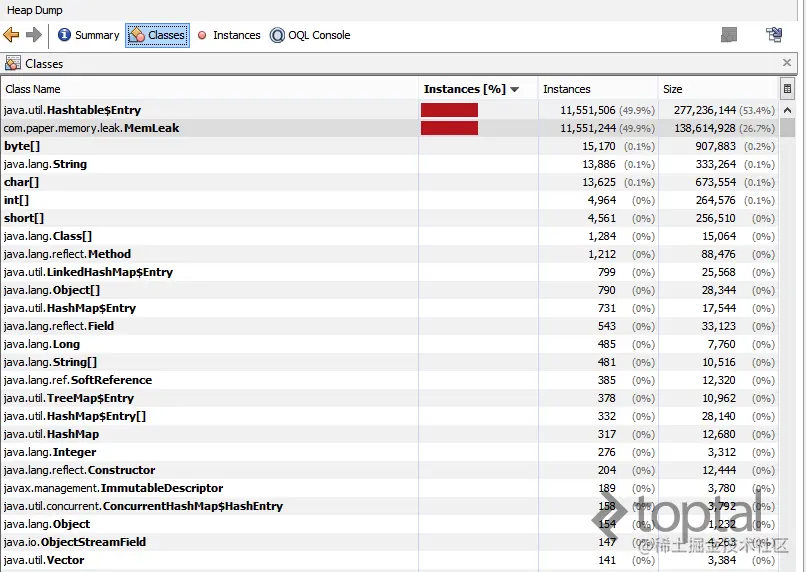This screenshot has height=572, width=806.
Task: Select the java.lang.Class[] row
Action: point(390,236)
